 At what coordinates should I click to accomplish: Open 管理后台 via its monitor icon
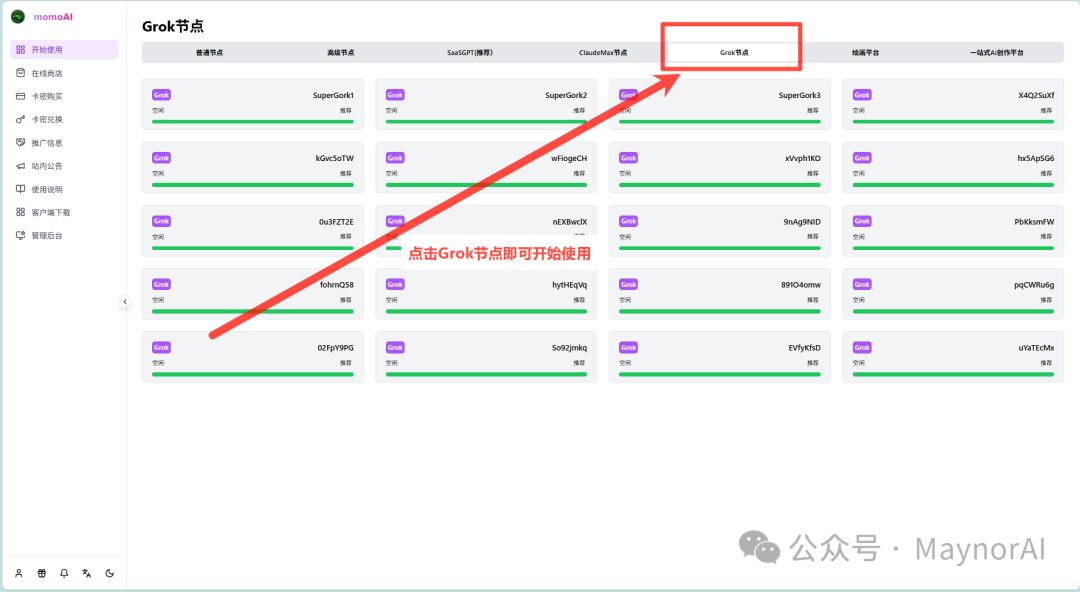tap(21, 236)
